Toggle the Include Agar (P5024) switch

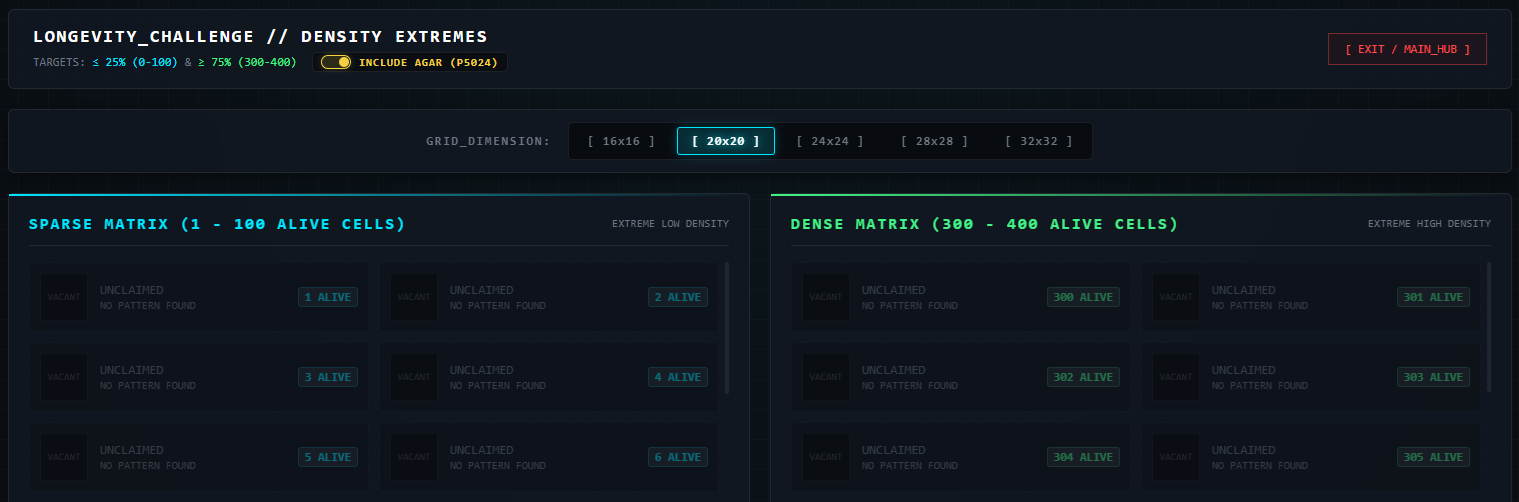pyautogui.click(x=336, y=62)
